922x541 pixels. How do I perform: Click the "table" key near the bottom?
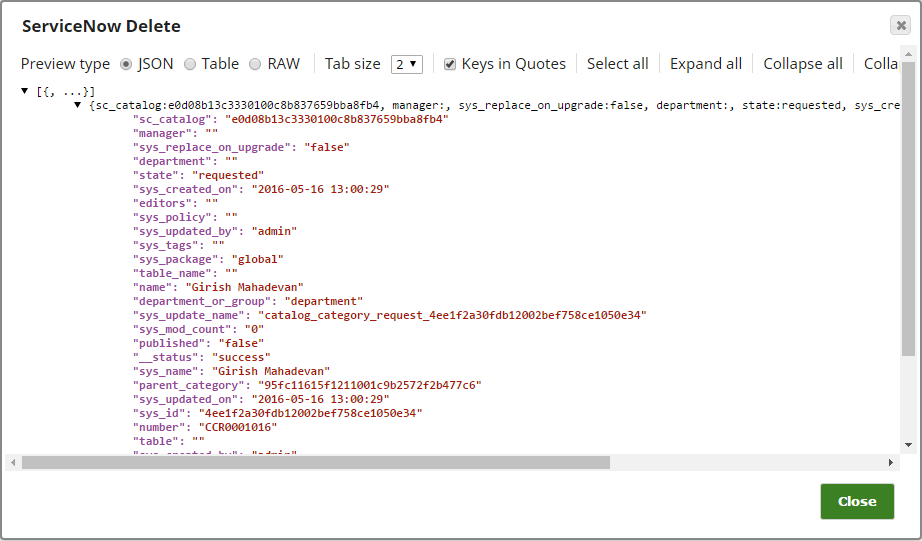156,442
